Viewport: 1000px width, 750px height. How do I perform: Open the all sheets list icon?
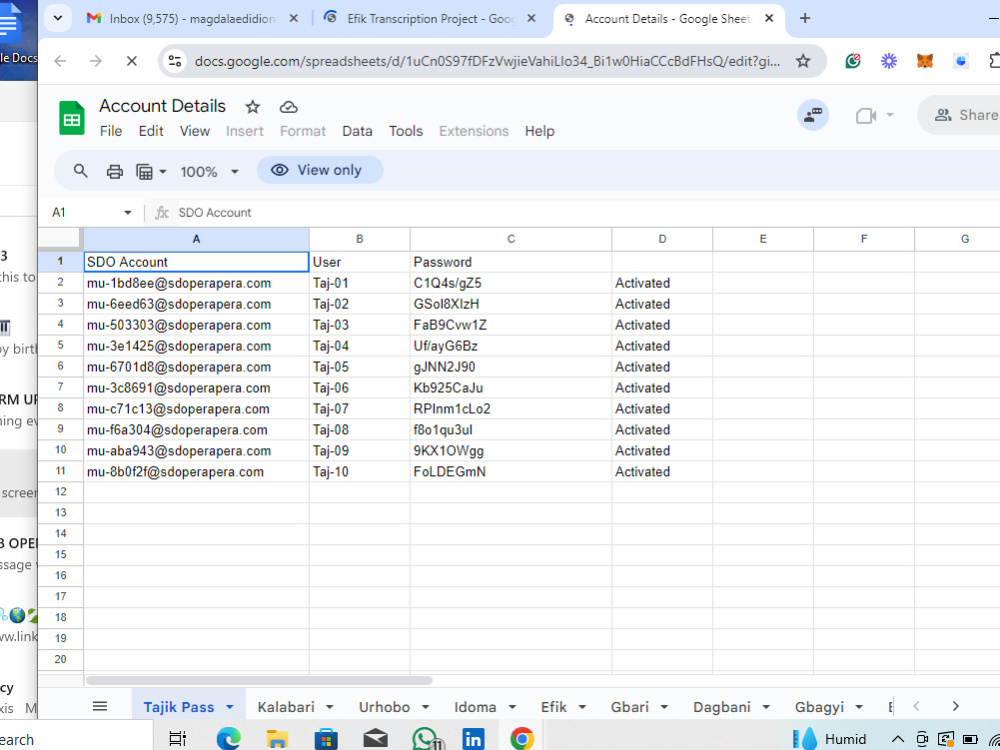(x=100, y=706)
